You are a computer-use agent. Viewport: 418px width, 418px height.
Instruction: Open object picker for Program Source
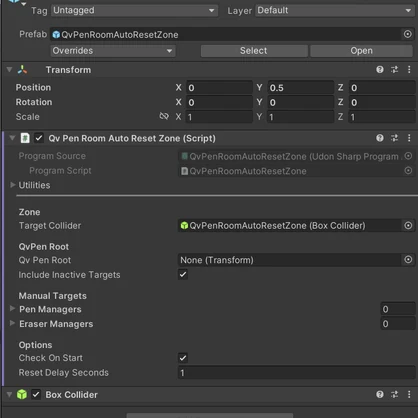coord(408,156)
